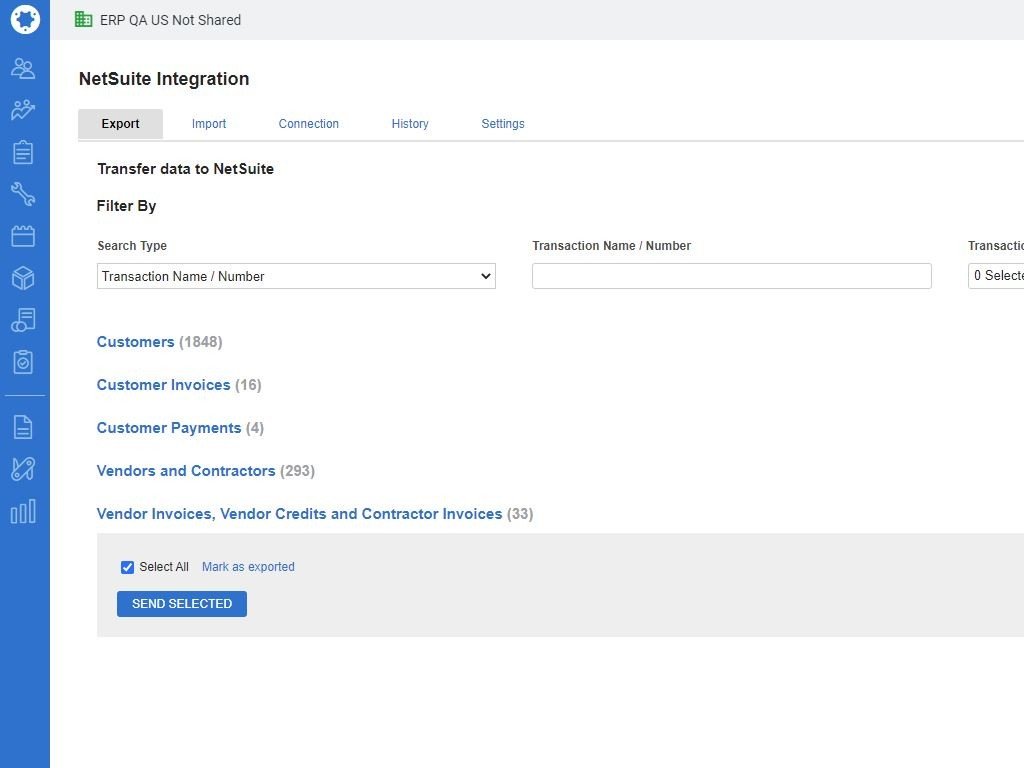Focus the Transaction Name / Number input field
This screenshot has width=1024, height=768.
point(731,276)
